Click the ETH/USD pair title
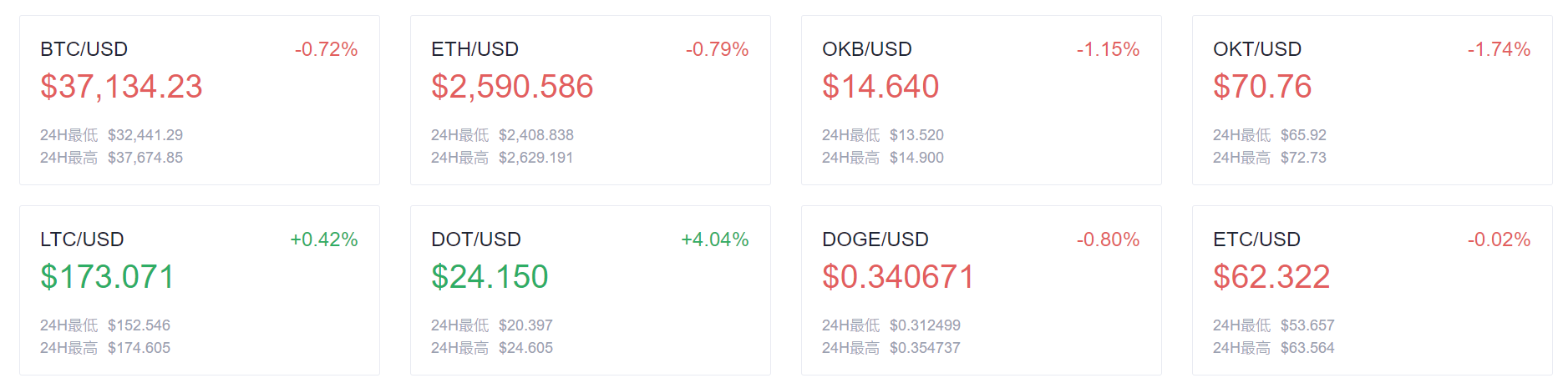This screenshot has height=388, width=1568. pos(474,49)
